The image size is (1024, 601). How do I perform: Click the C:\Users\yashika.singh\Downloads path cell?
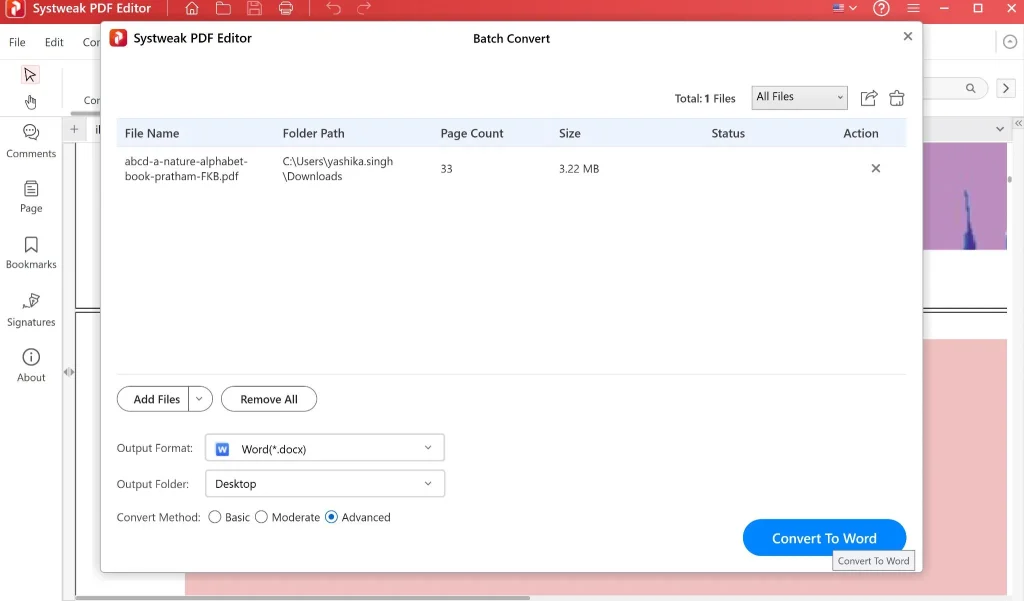(338, 169)
